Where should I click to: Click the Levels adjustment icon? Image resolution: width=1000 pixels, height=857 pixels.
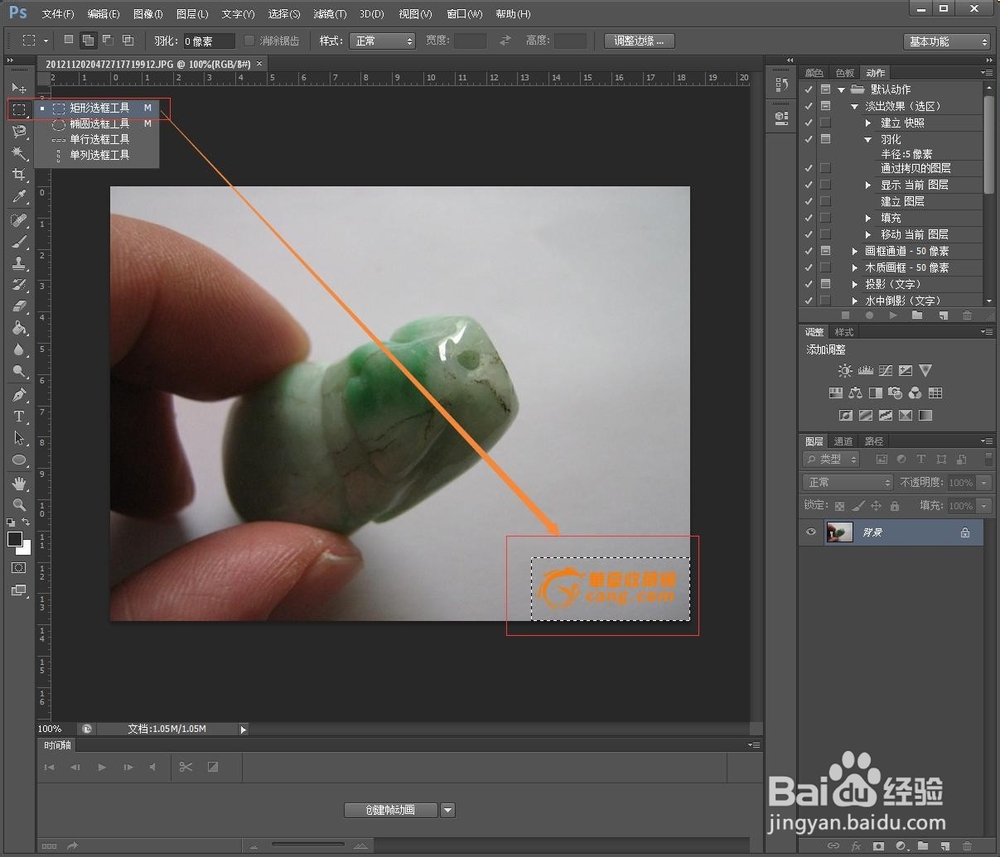click(865, 370)
